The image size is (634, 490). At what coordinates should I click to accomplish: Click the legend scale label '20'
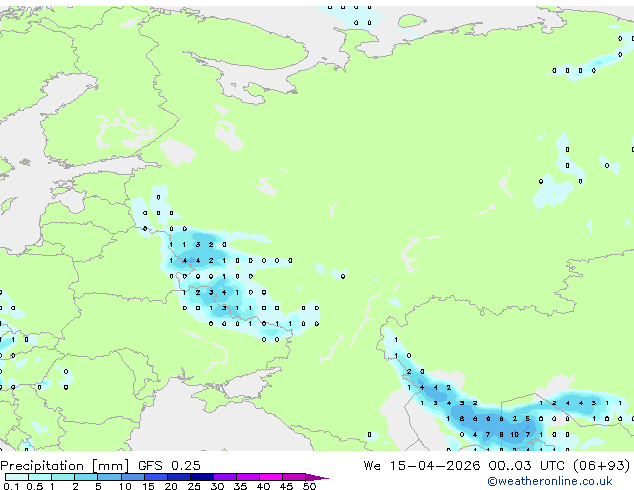171,486
